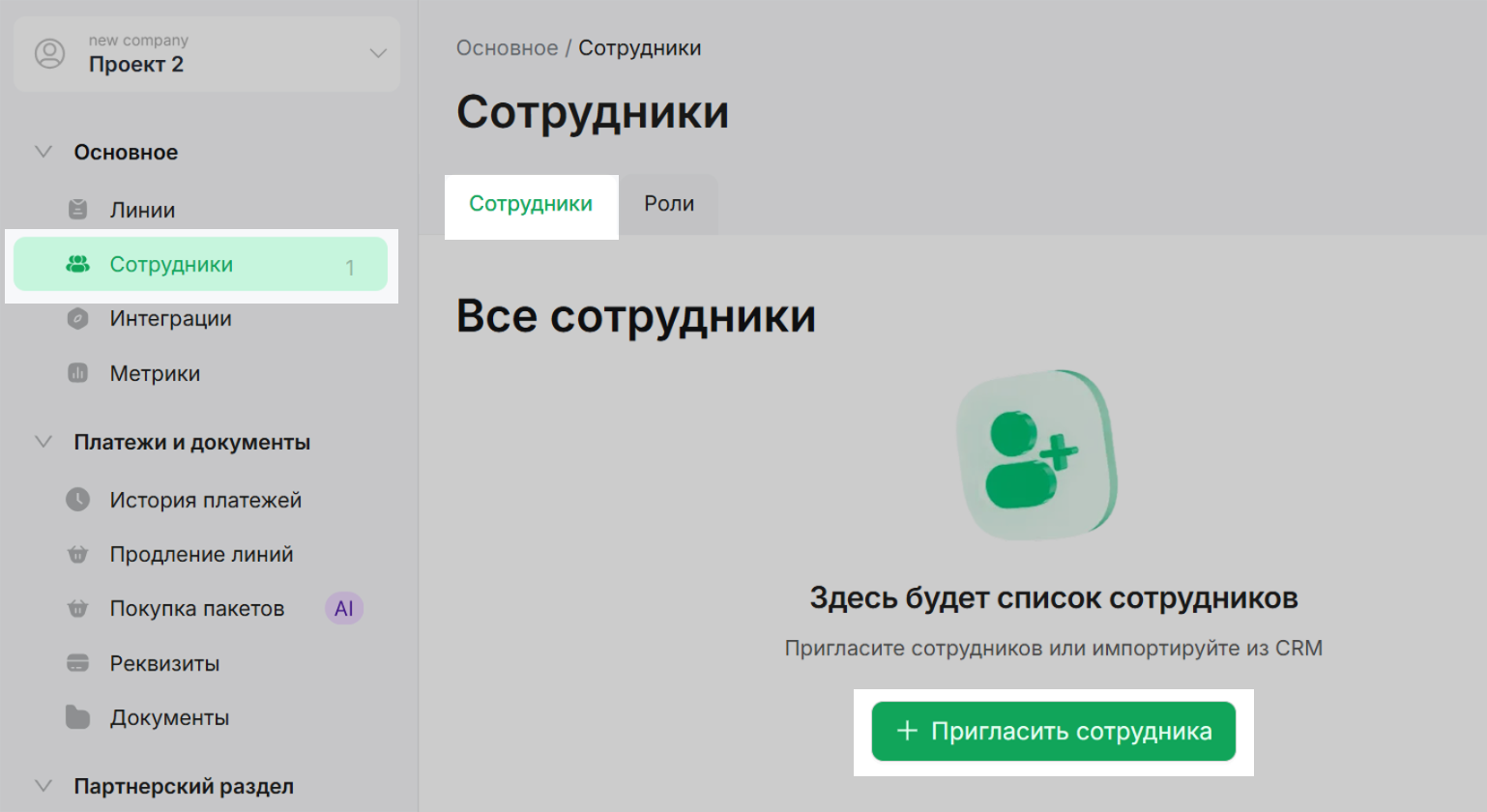Select the Сотрудники tab

click(x=531, y=204)
